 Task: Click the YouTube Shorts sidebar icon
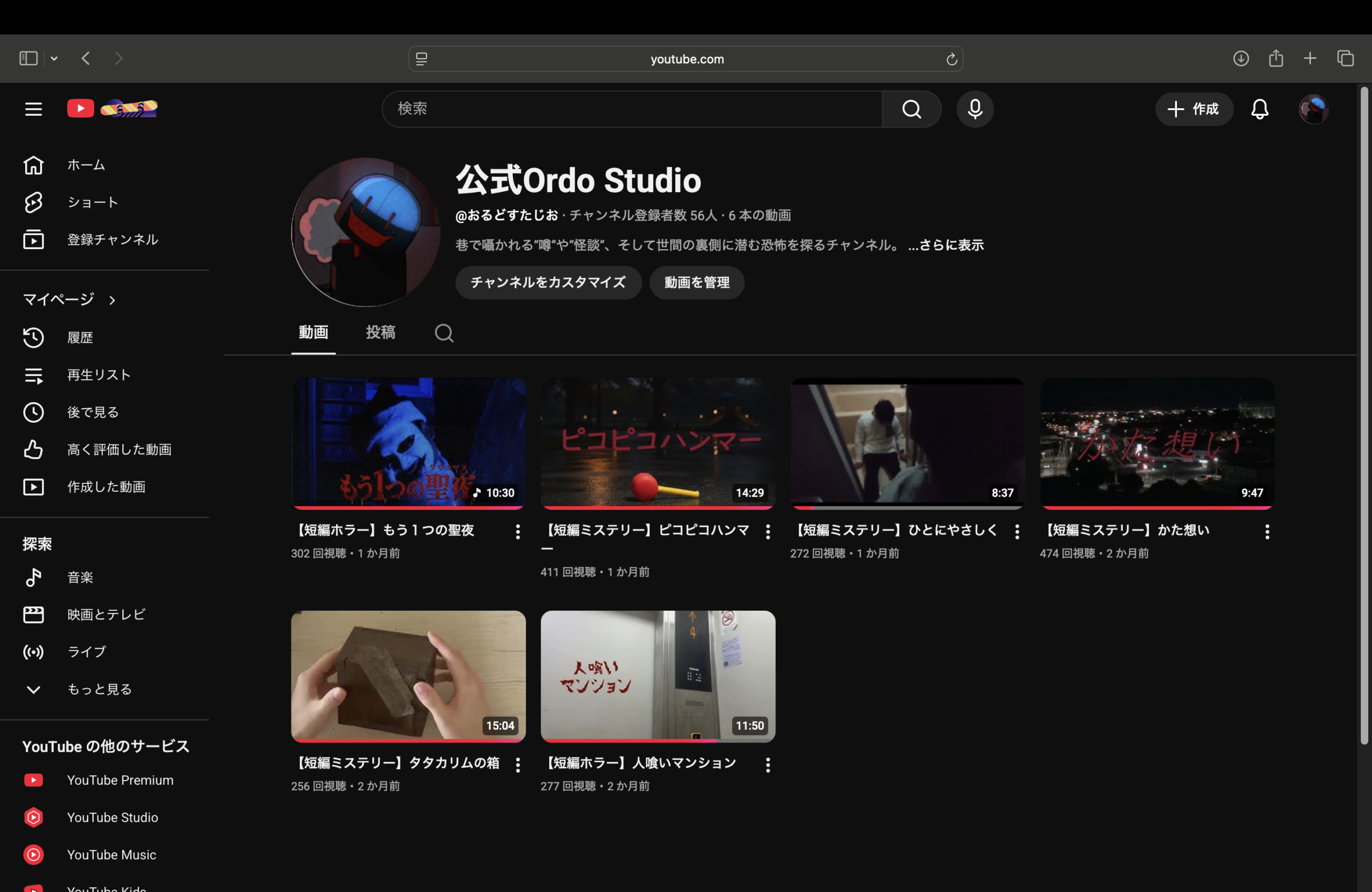(33, 203)
